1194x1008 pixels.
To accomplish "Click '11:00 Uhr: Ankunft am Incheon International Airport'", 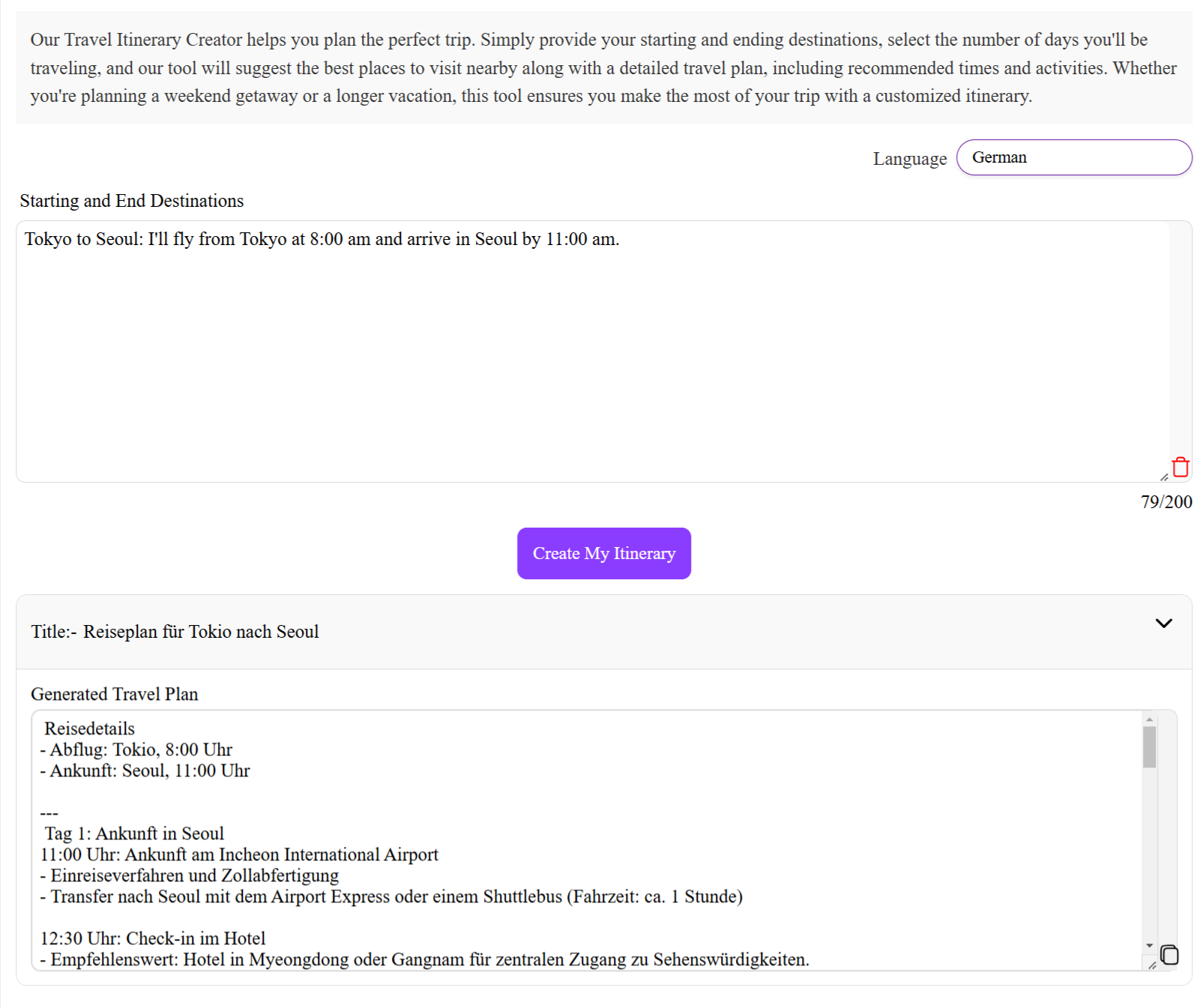I will pyautogui.click(x=239, y=854).
